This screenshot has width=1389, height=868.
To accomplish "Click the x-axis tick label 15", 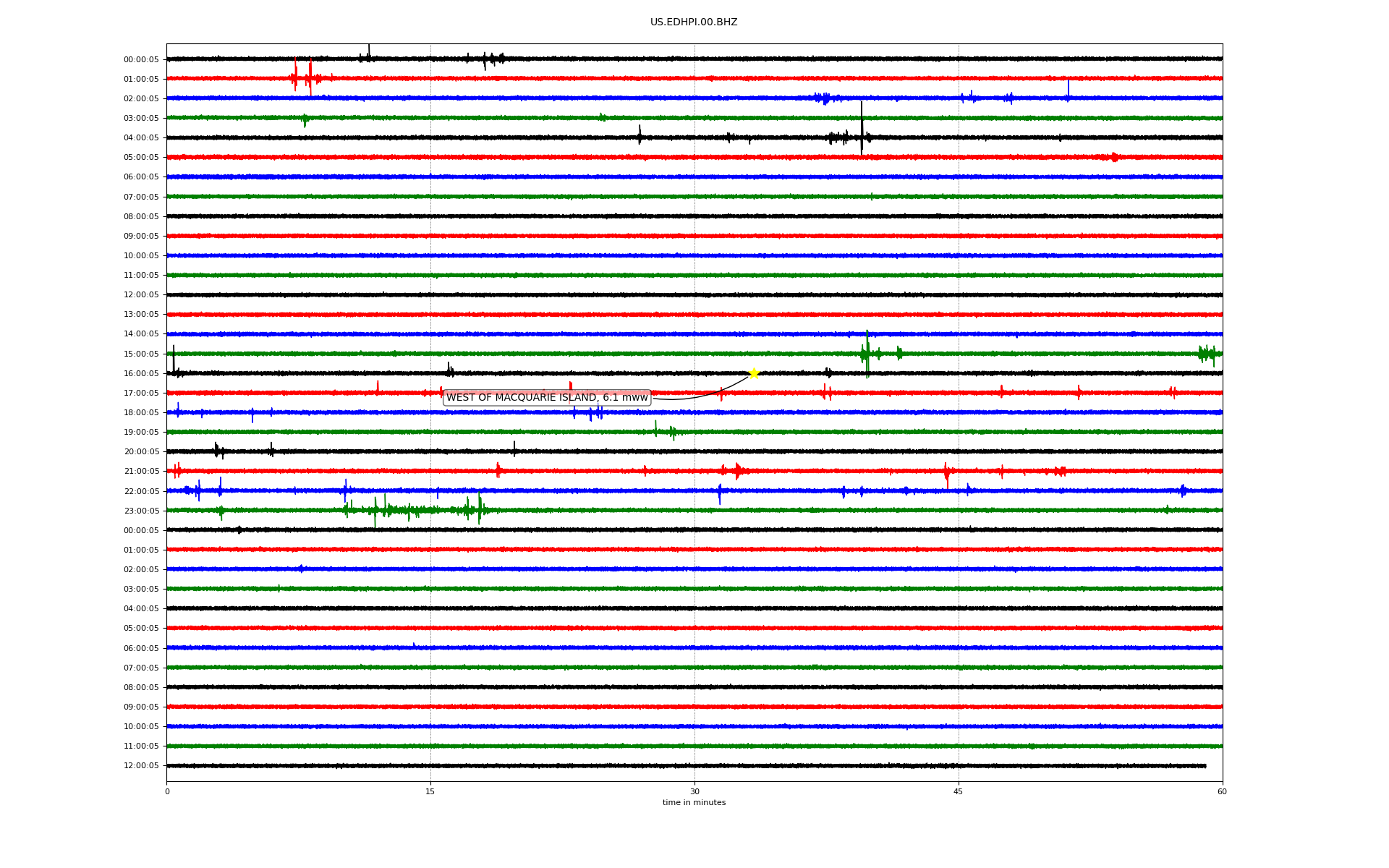I will point(430,792).
